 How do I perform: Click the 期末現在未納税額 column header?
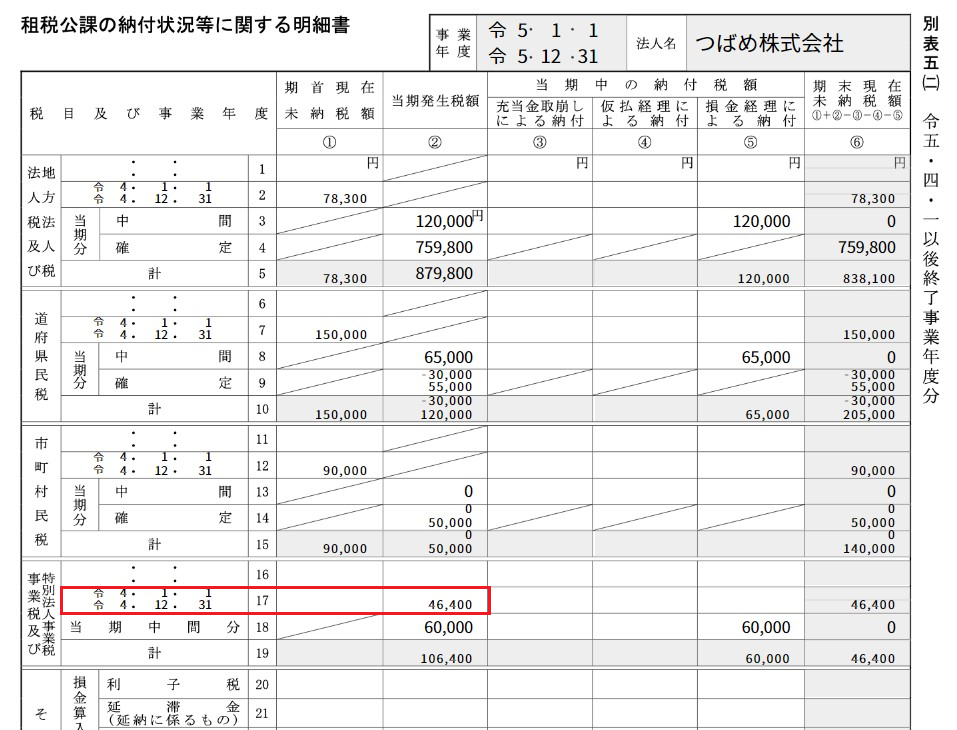[857, 100]
